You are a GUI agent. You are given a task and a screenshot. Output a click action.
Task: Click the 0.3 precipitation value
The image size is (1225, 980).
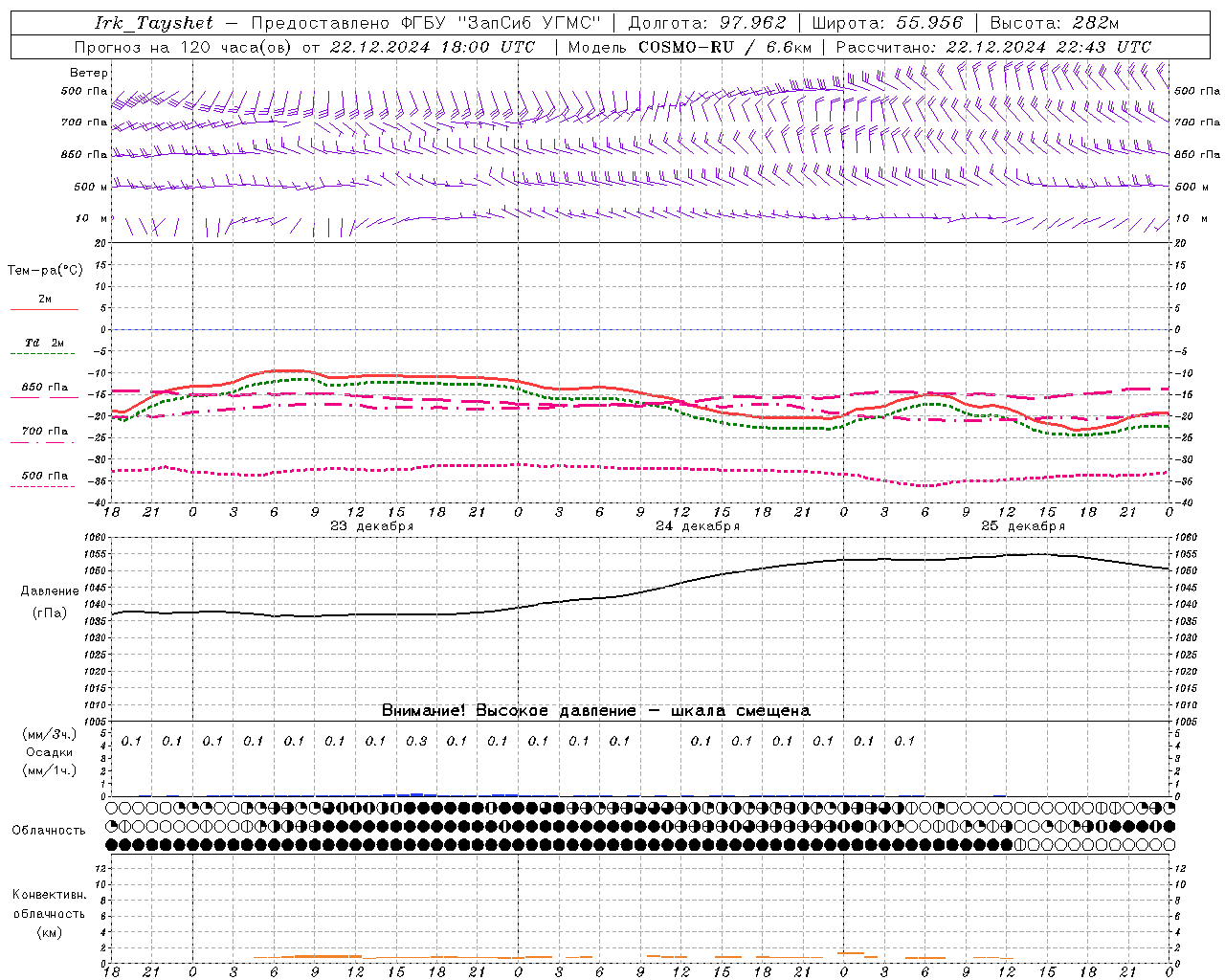[x=416, y=741]
